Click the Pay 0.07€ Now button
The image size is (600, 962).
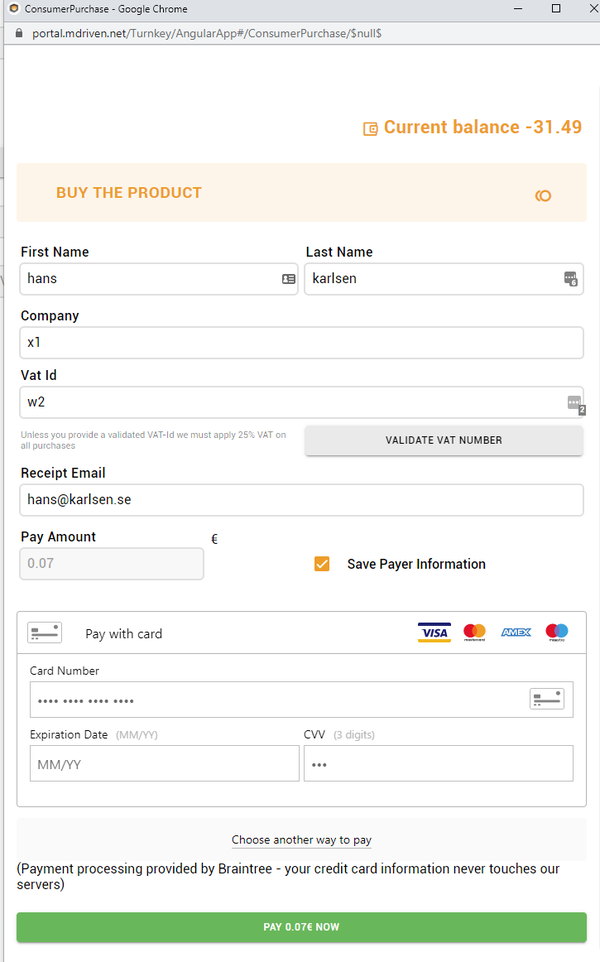coord(301,927)
